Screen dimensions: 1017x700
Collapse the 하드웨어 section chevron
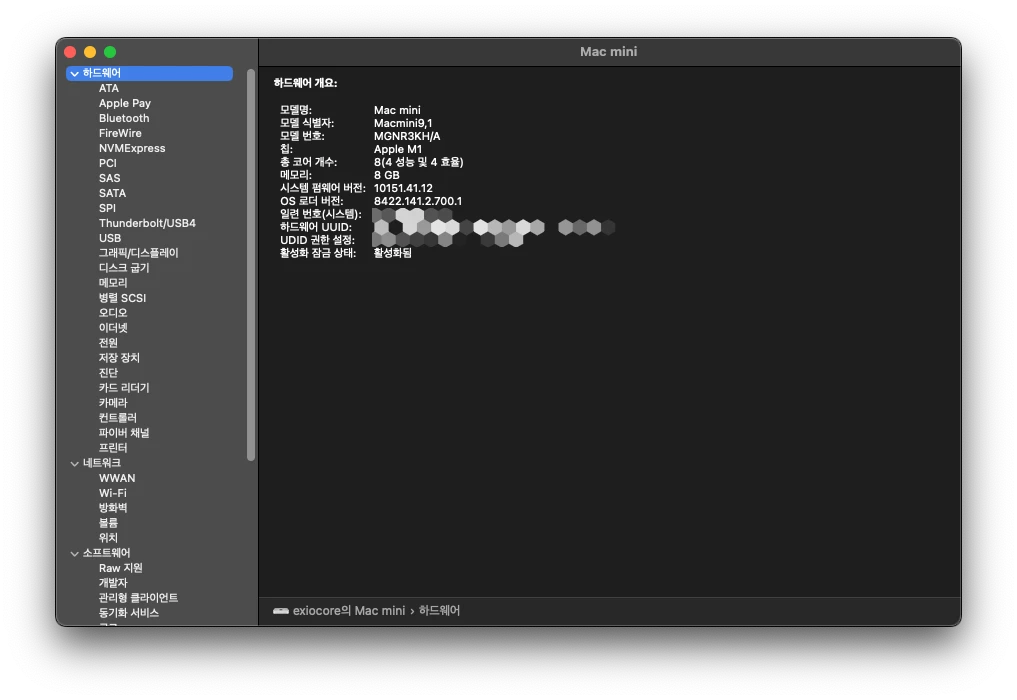point(75,73)
